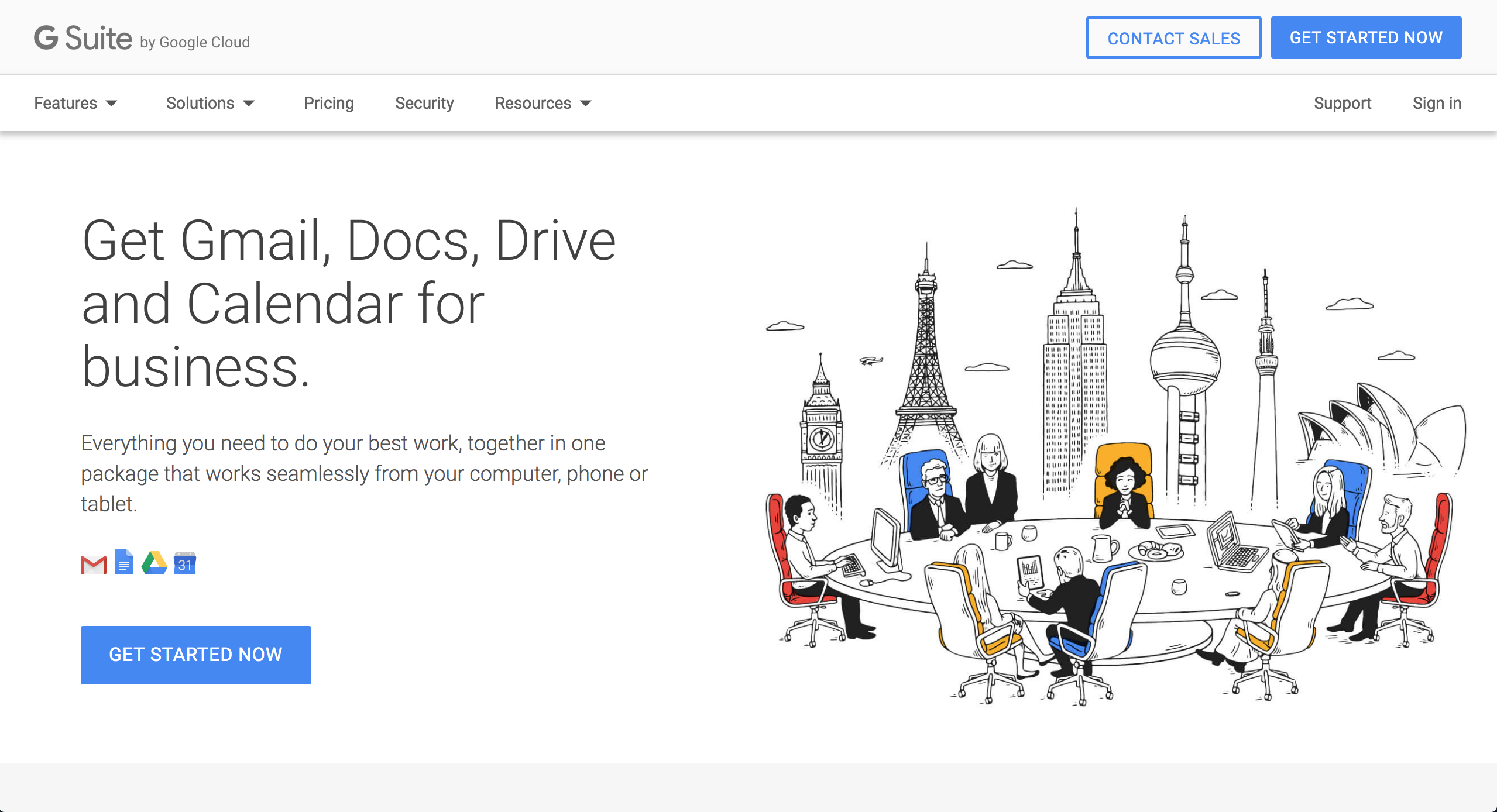Viewport: 1497px width, 812px height.
Task: Expand the Solutions navigation menu
Action: [x=209, y=103]
